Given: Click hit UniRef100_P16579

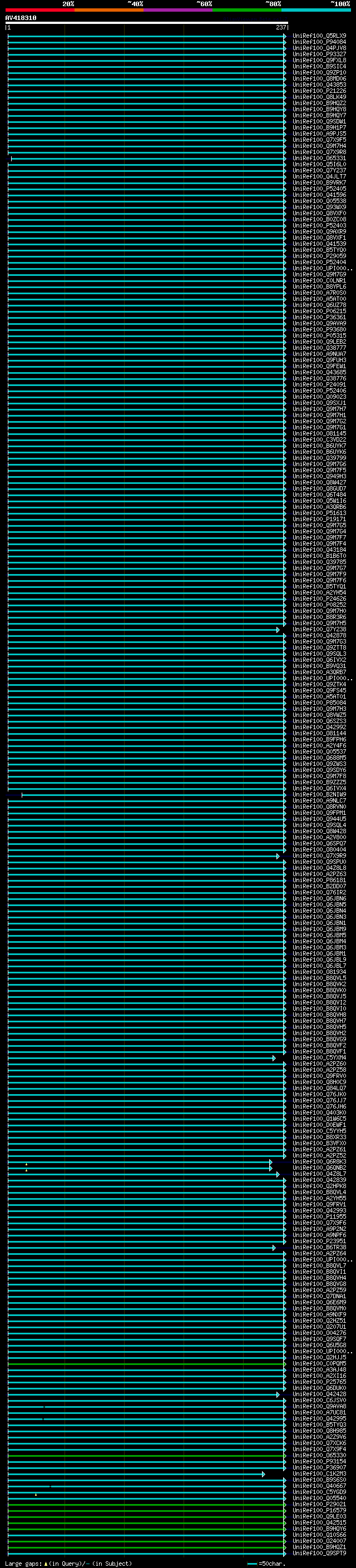Looking at the screenshot, I should [x=319, y=1510].
